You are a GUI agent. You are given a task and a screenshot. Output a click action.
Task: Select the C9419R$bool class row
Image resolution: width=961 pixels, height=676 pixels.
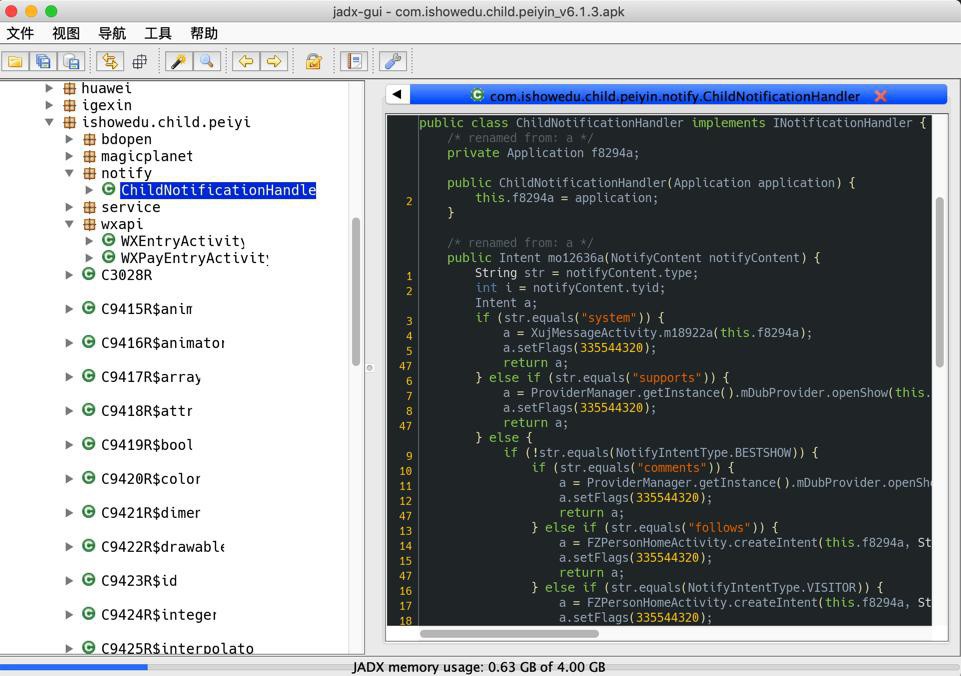[x=147, y=445]
